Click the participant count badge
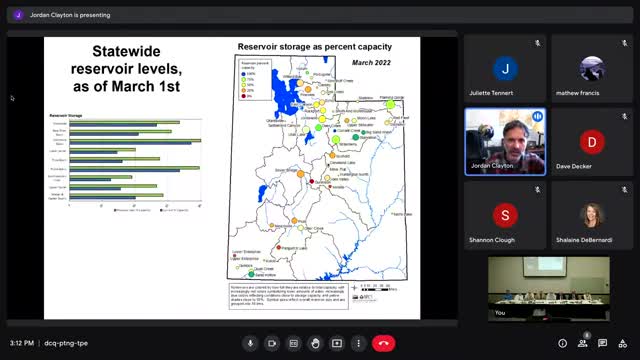Screen dimensions: 640x360 pyautogui.click(x=587, y=335)
